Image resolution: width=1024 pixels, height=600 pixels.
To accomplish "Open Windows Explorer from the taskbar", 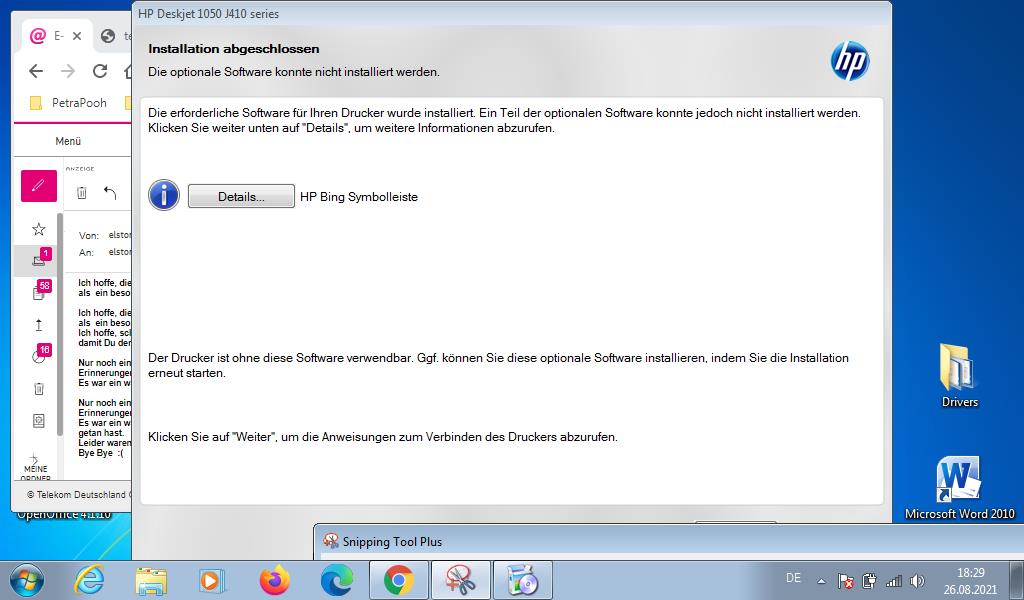I will [151, 580].
